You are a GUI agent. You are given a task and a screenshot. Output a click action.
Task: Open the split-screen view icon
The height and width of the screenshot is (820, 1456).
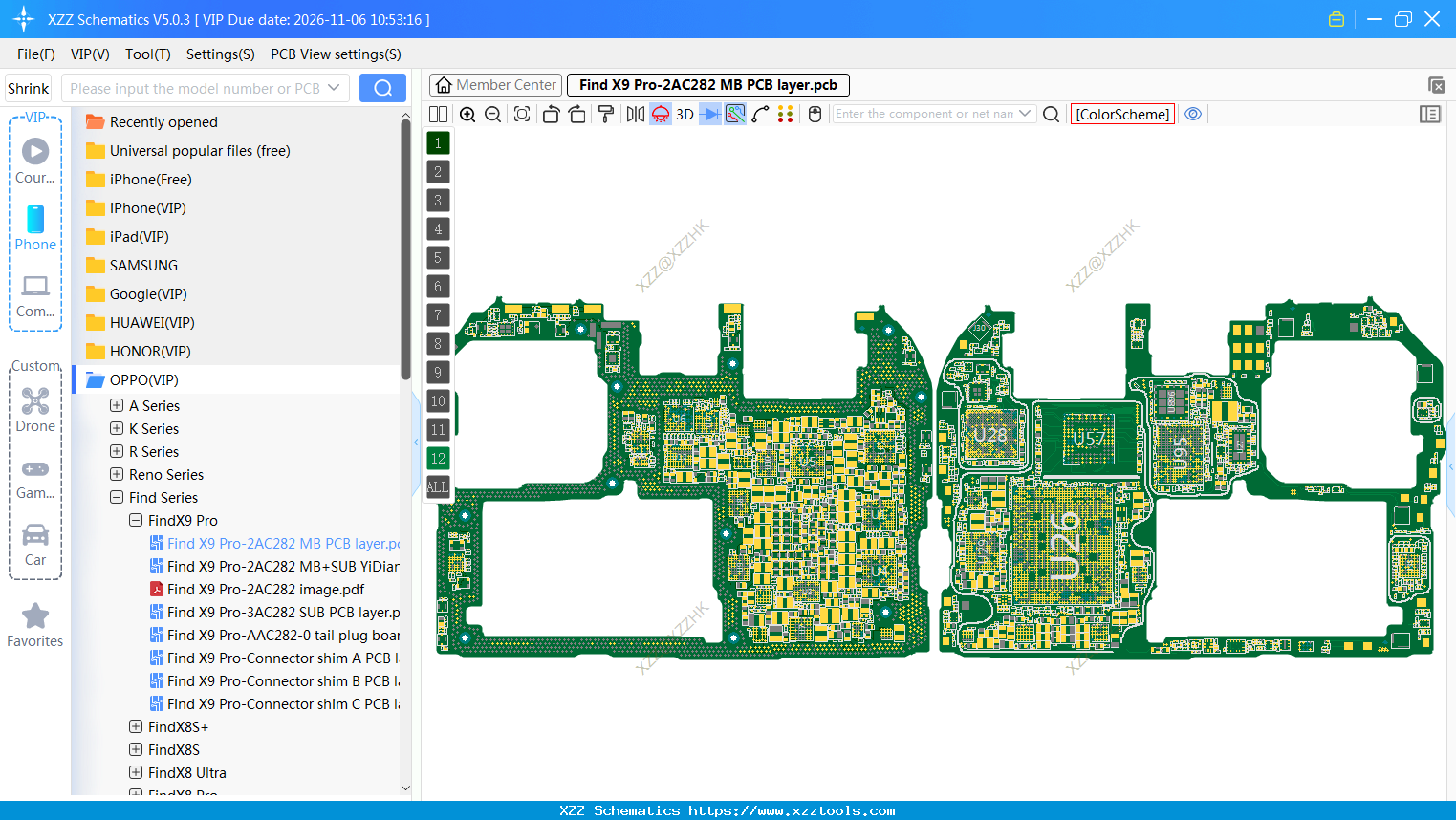438,114
